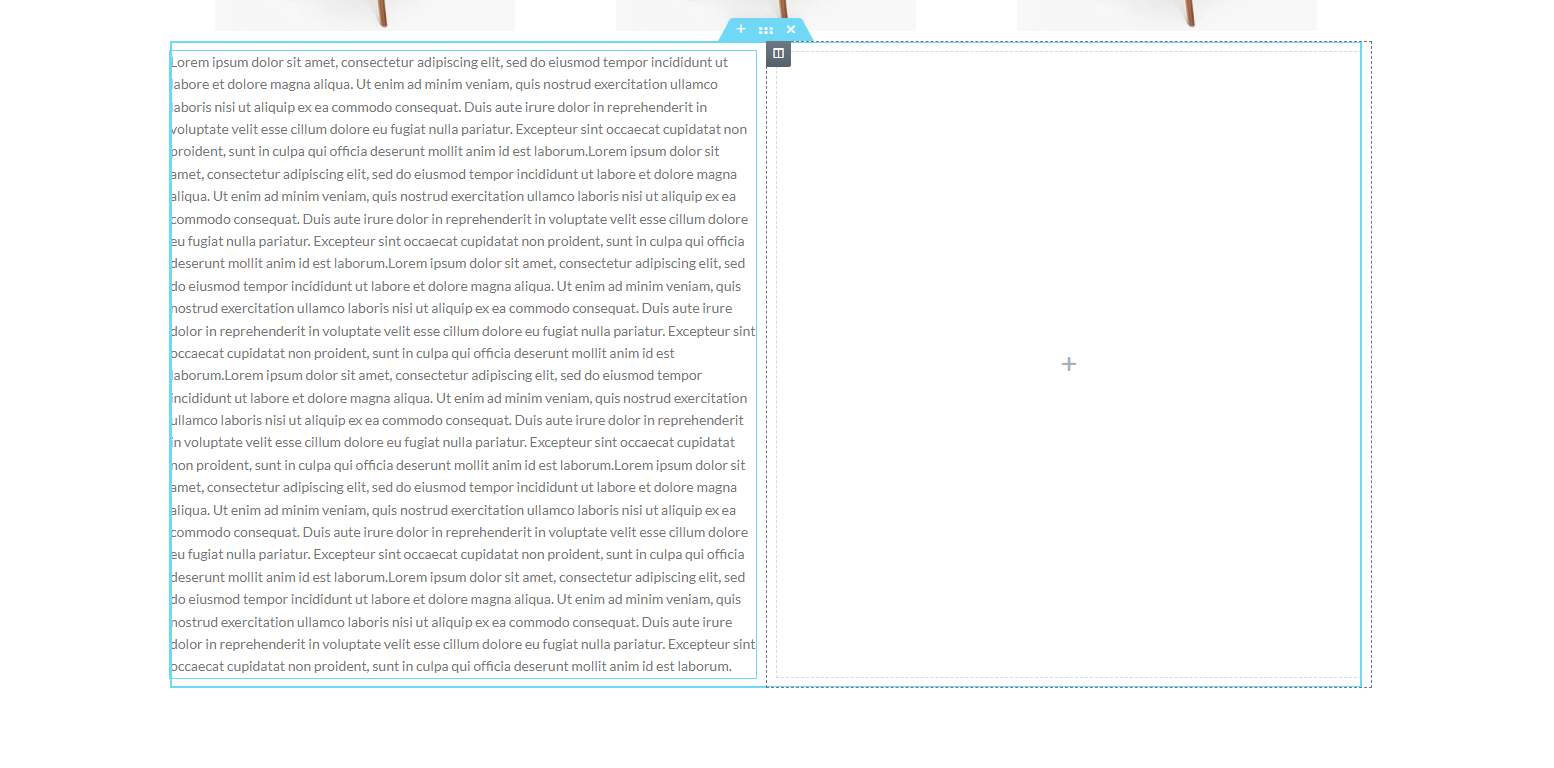Add a widget in the empty column

click(1069, 364)
